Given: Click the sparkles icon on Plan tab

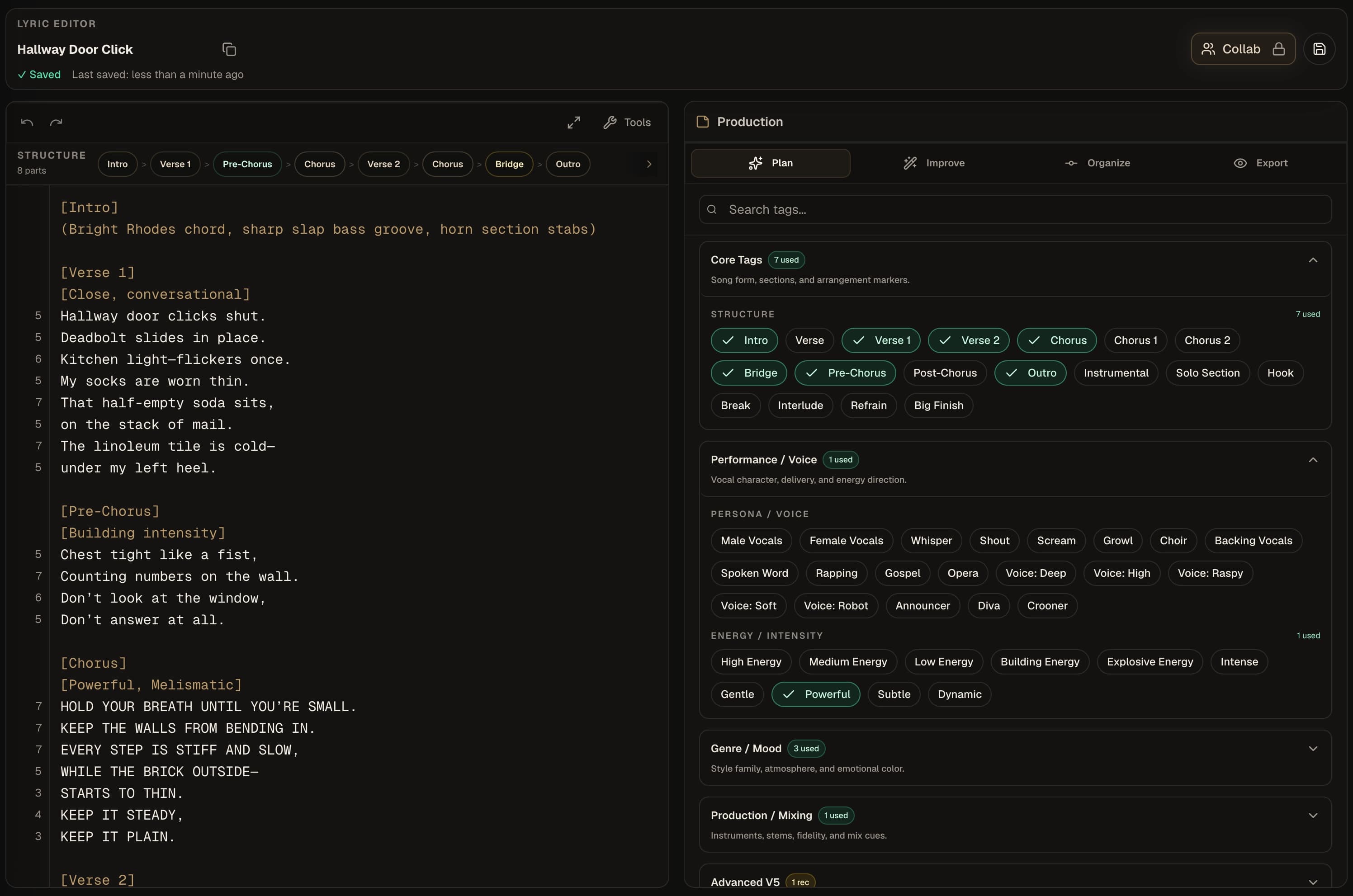Looking at the screenshot, I should pyautogui.click(x=755, y=163).
